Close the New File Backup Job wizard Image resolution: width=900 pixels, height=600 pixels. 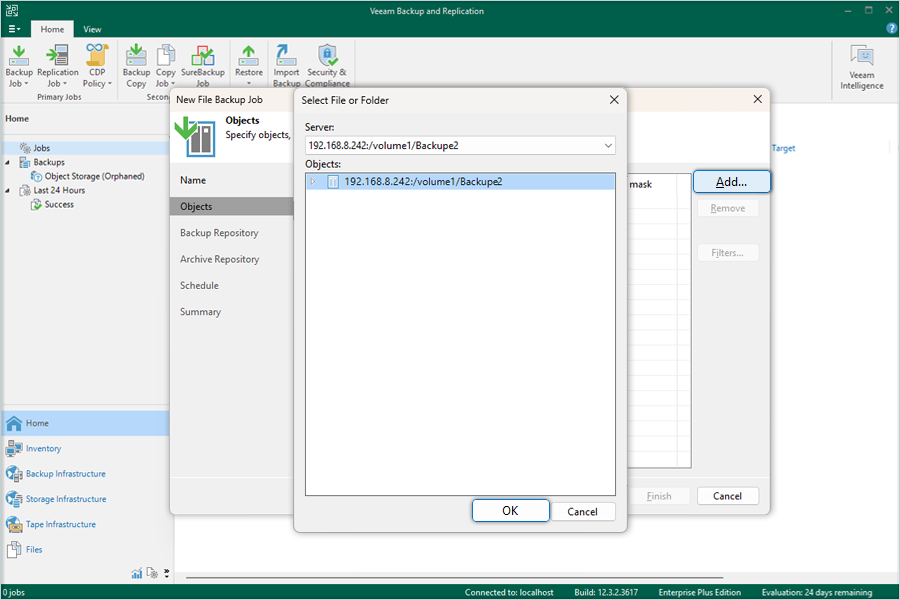[758, 99]
